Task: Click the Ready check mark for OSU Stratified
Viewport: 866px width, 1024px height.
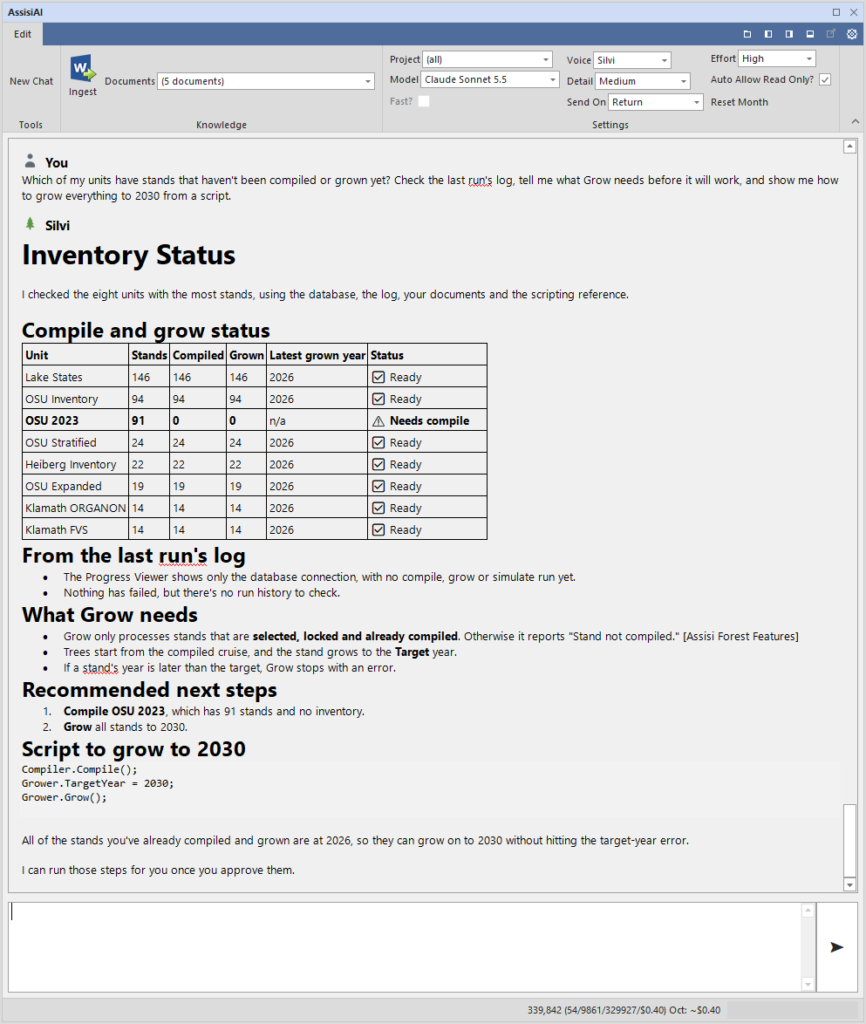Action: click(x=378, y=443)
